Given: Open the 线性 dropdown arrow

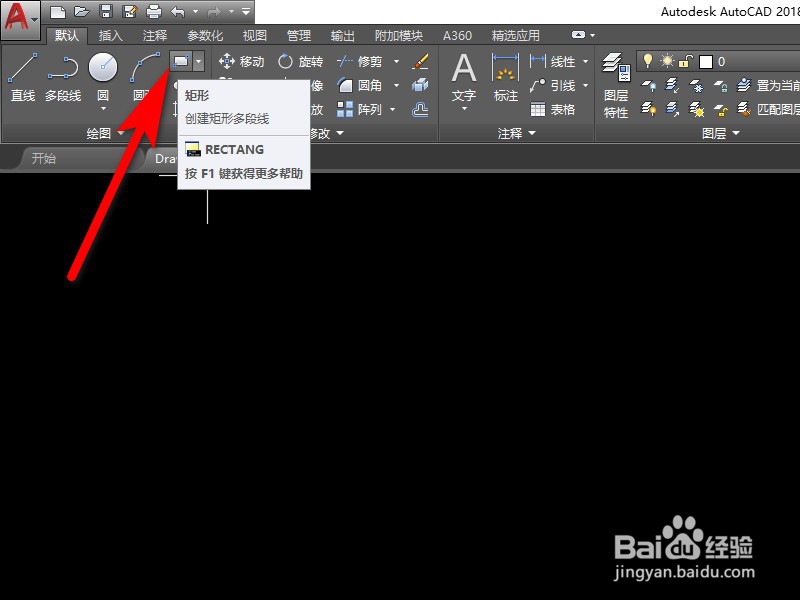Looking at the screenshot, I should (x=585, y=62).
